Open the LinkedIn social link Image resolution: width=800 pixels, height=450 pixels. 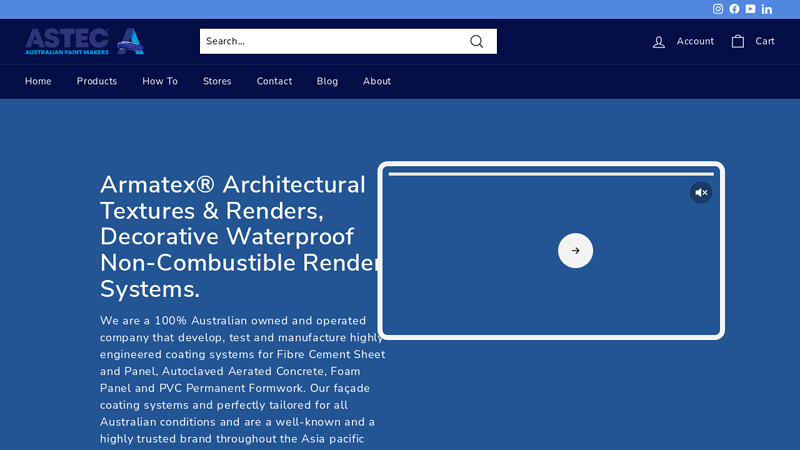[766, 9]
